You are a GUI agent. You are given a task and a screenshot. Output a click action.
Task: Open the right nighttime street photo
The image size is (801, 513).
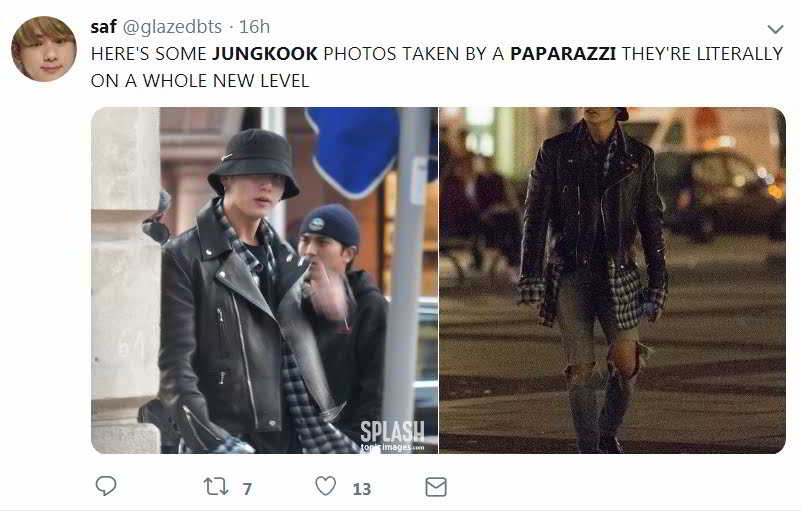pos(612,280)
